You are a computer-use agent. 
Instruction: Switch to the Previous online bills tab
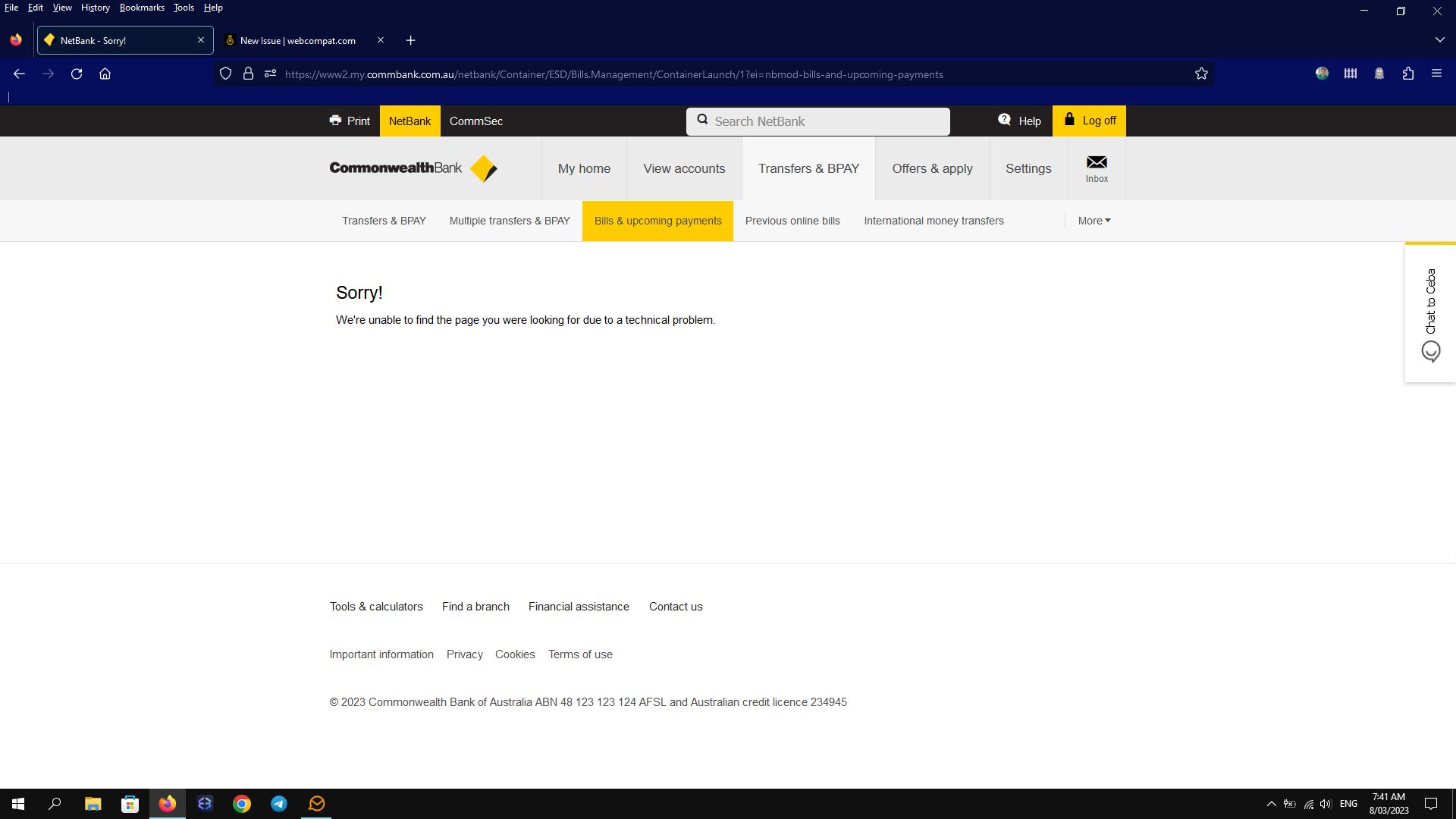point(792,221)
